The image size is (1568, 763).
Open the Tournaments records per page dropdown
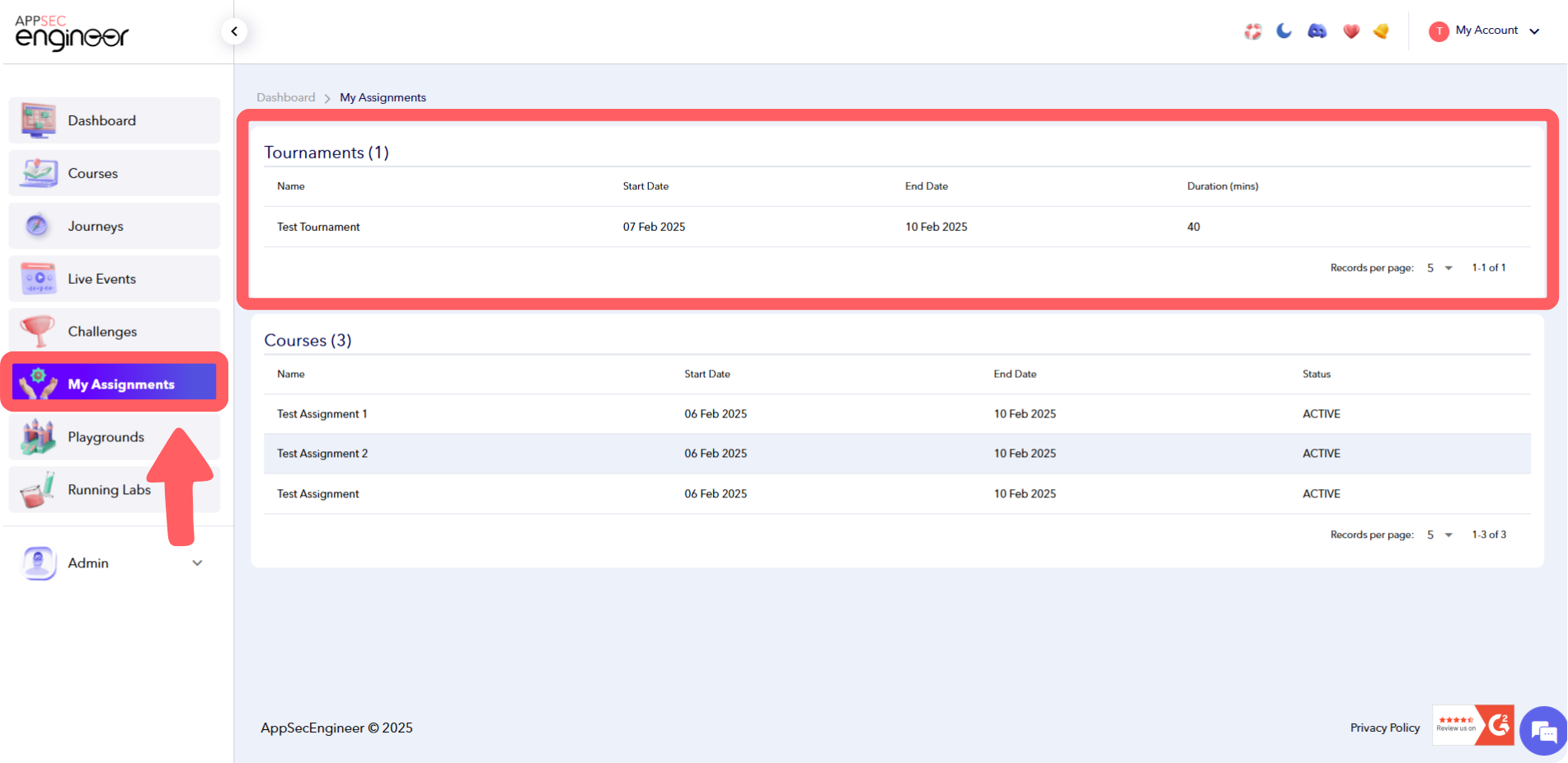click(1437, 267)
